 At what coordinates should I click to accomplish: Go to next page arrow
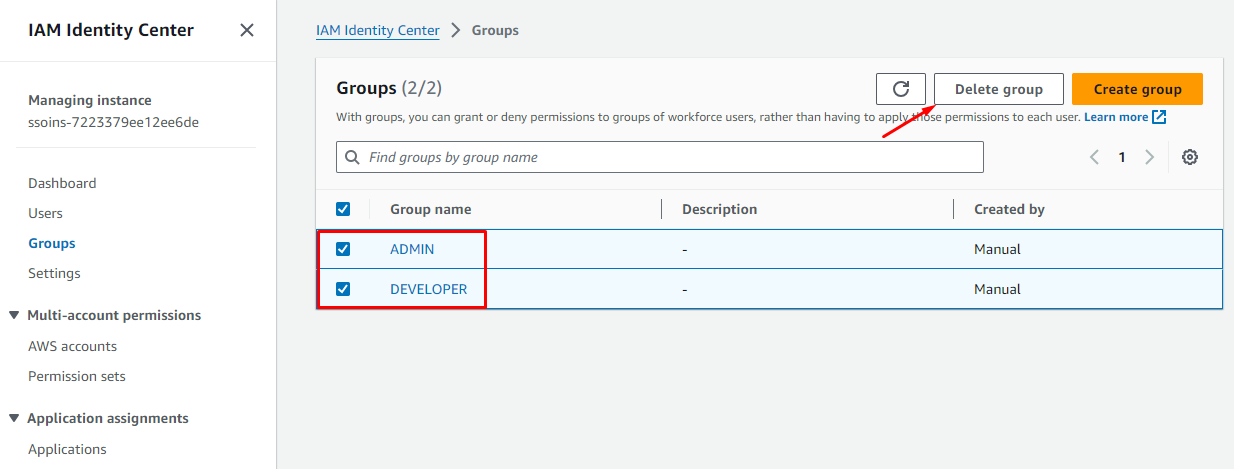(x=1150, y=157)
